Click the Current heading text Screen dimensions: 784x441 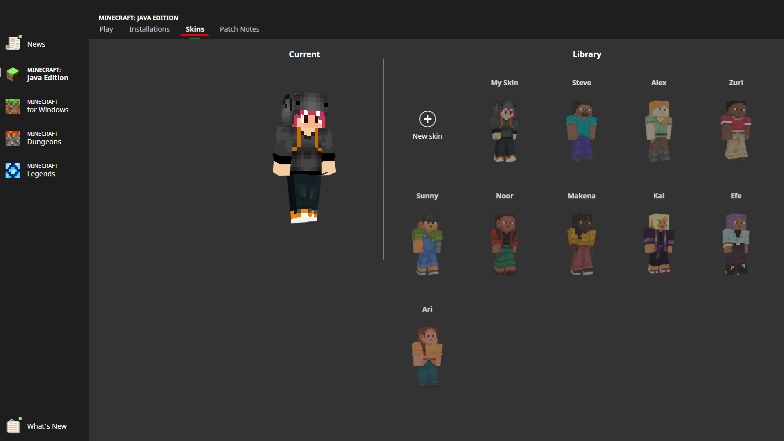click(x=304, y=54)
